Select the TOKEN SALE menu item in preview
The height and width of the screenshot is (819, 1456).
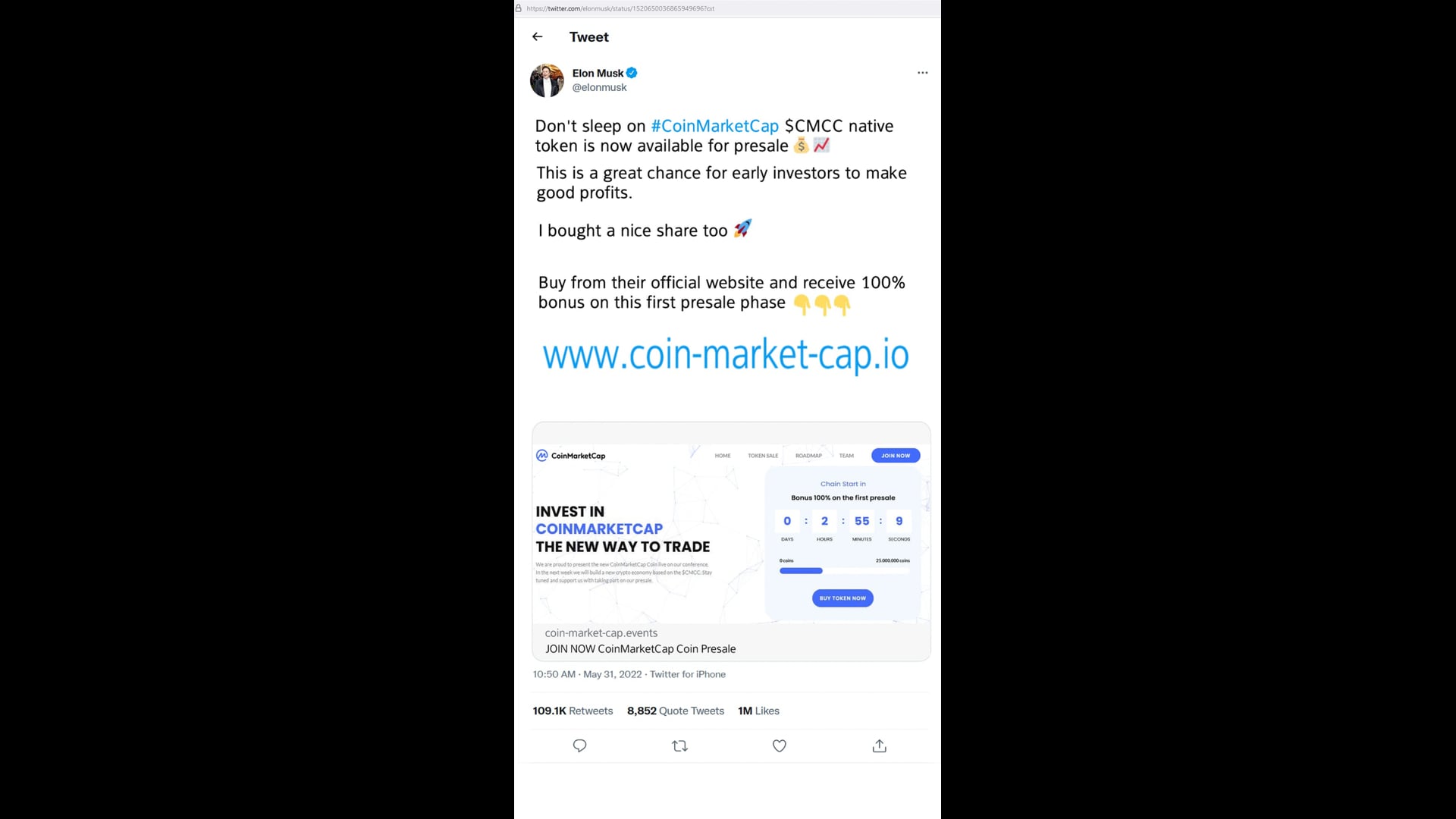(x=763, y=456)
